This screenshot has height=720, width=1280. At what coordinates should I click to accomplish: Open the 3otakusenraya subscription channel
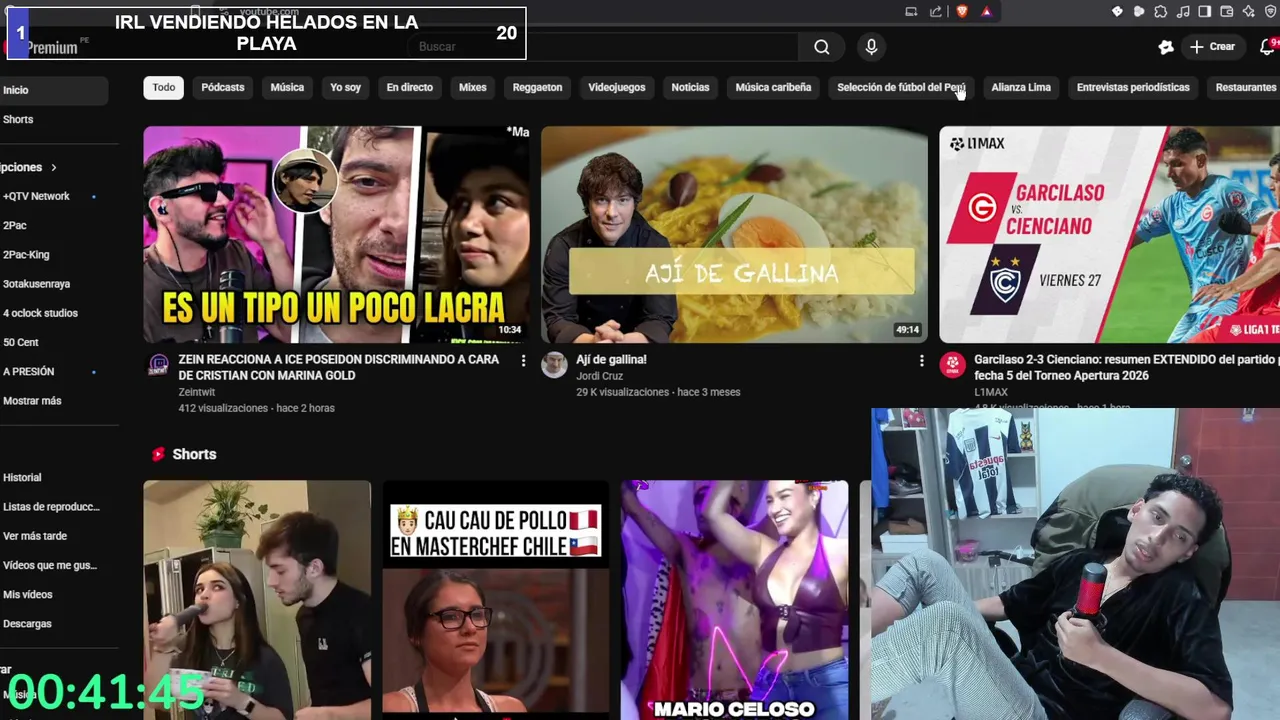54,284
